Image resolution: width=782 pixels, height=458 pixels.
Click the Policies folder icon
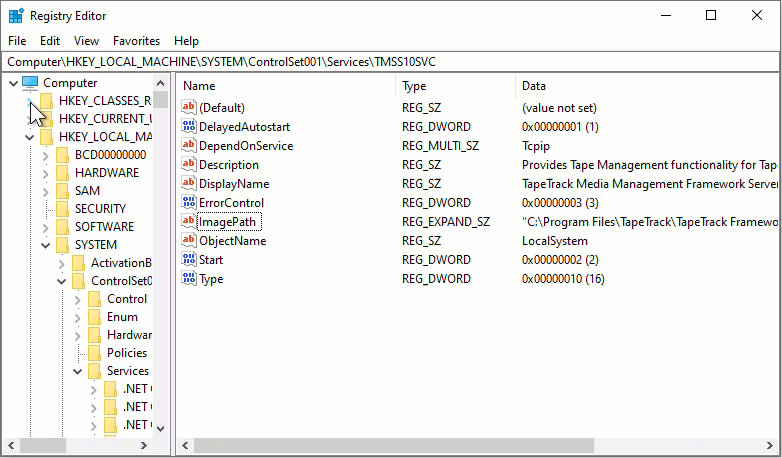(95, 353)
